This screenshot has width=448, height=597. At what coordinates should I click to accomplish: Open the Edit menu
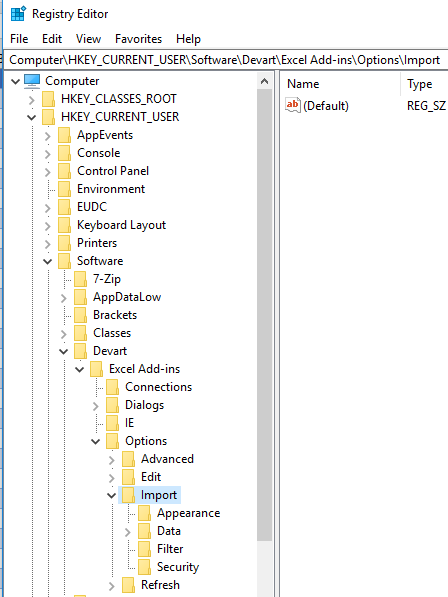pyautogui.click(x=52, y=39)
